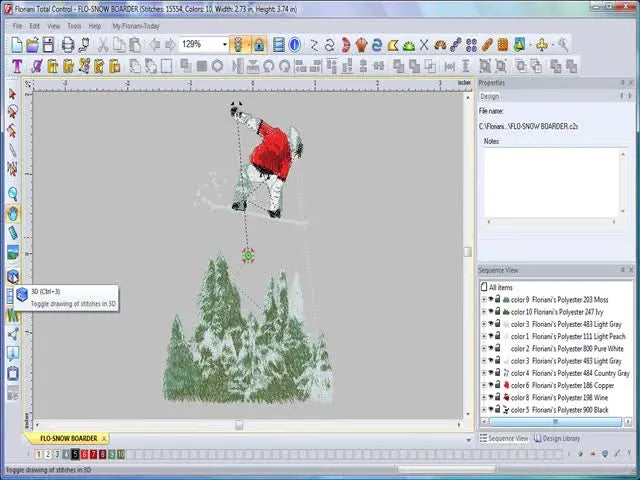
Task: Expand the color 4 Country Gray node
Action: (x=484, y=373)
